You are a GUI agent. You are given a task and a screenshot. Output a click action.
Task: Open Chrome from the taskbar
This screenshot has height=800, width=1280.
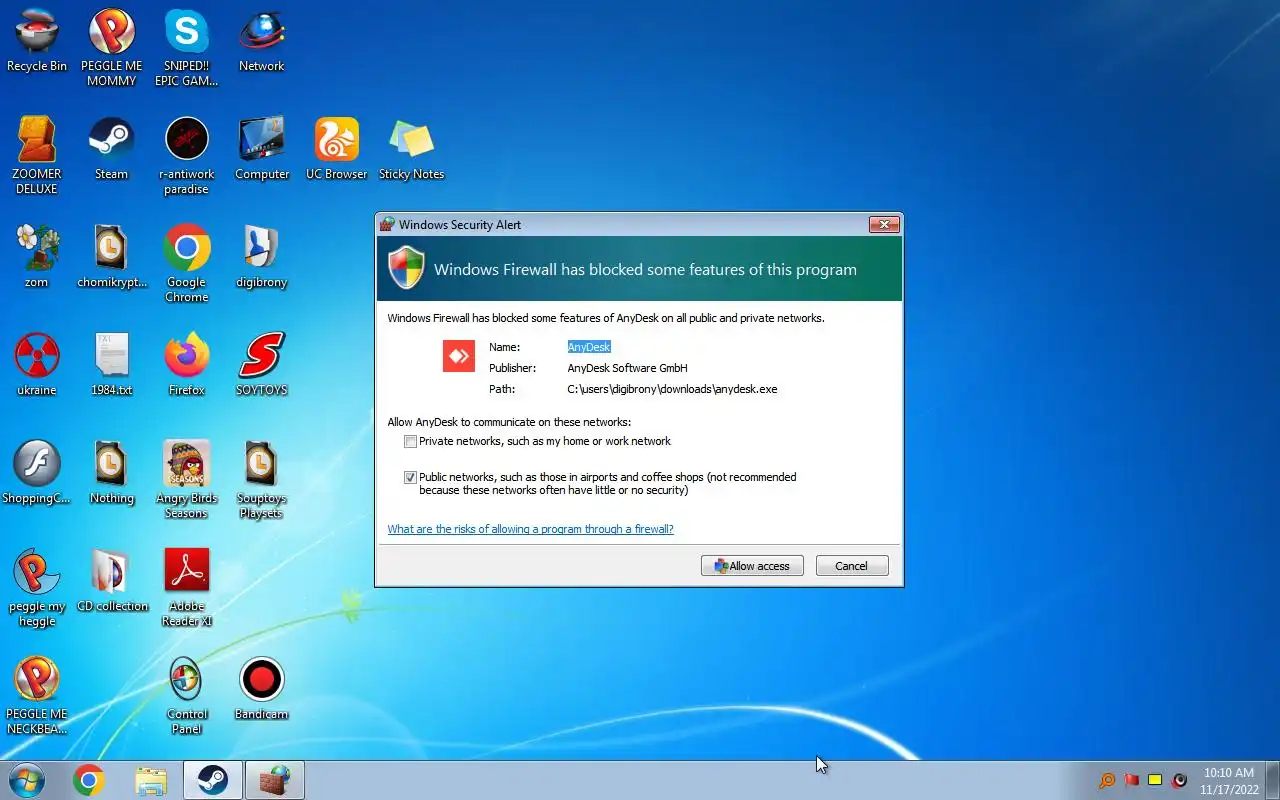coord(89,780)
